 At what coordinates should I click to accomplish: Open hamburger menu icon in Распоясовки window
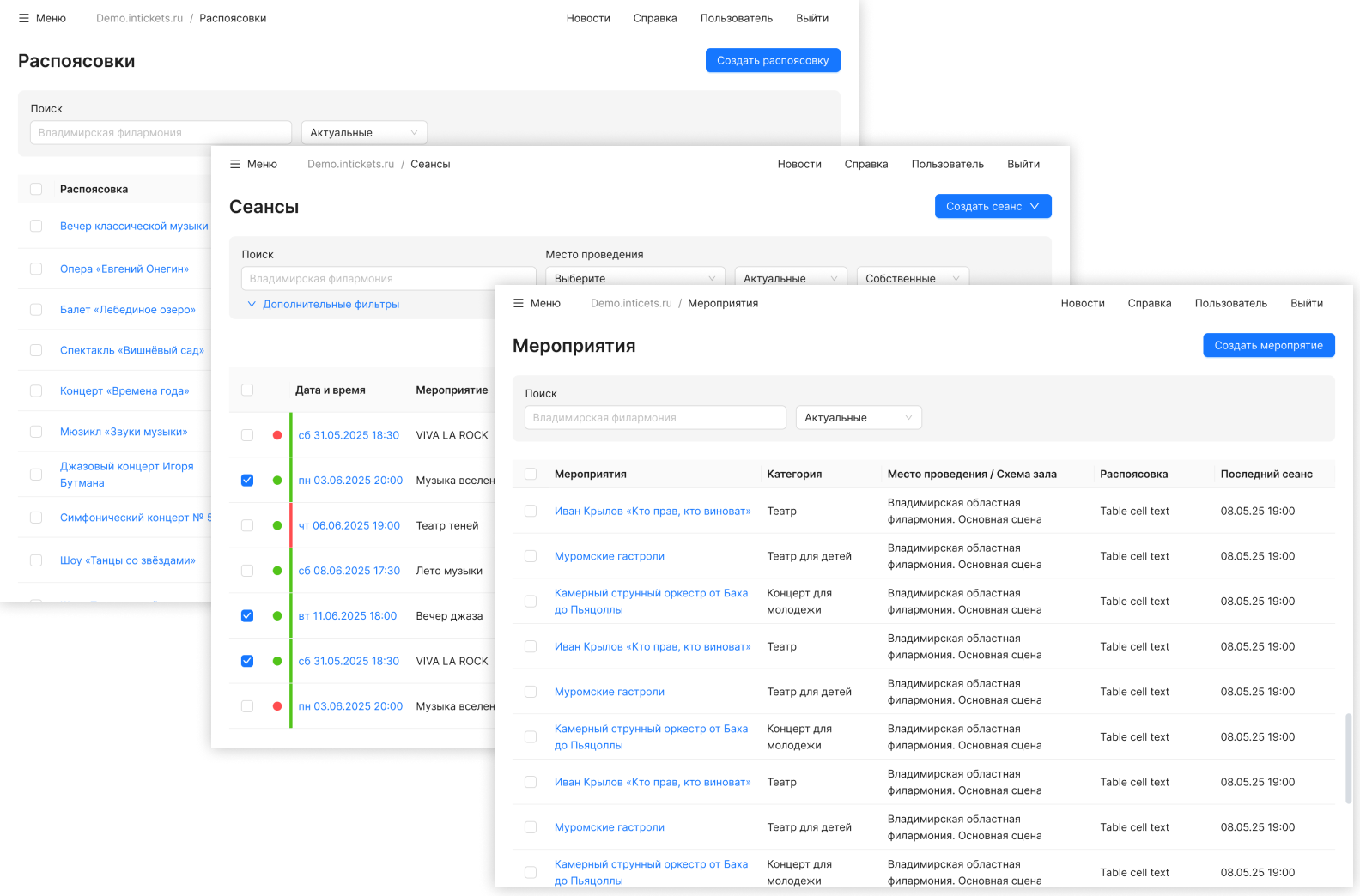[x=24, y=18]
